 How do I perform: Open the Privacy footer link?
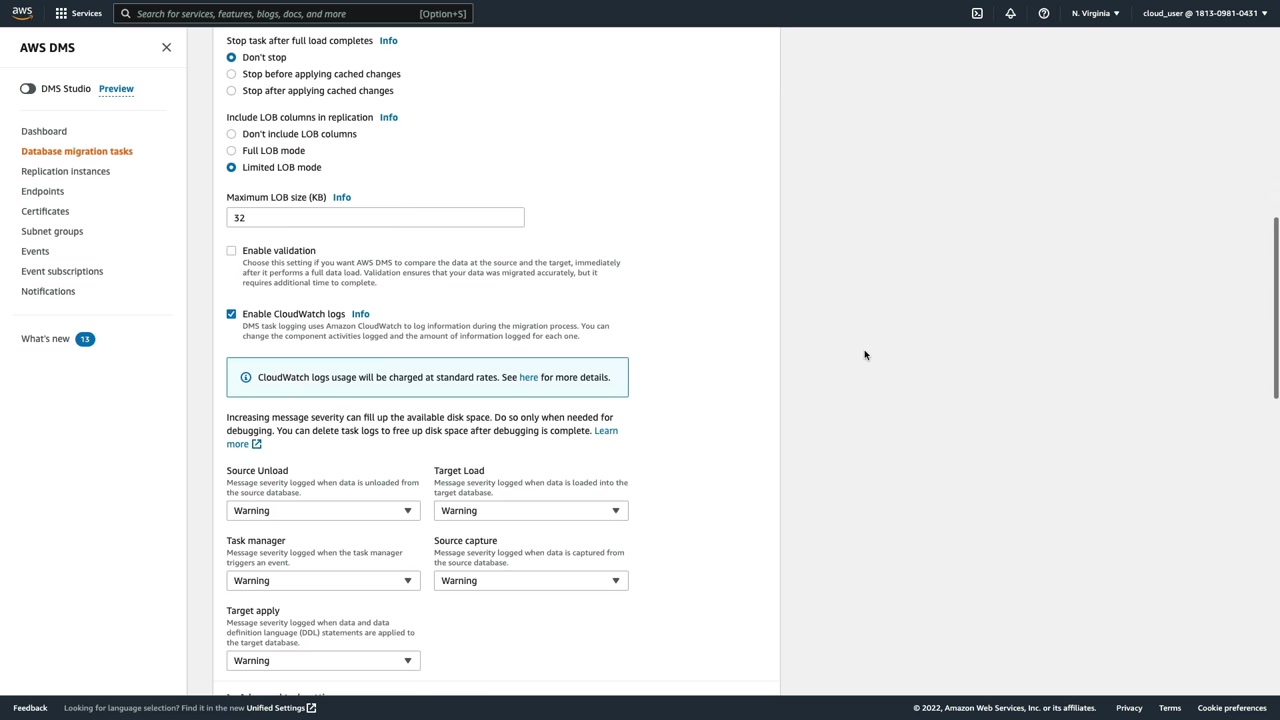coord(1129,708)
